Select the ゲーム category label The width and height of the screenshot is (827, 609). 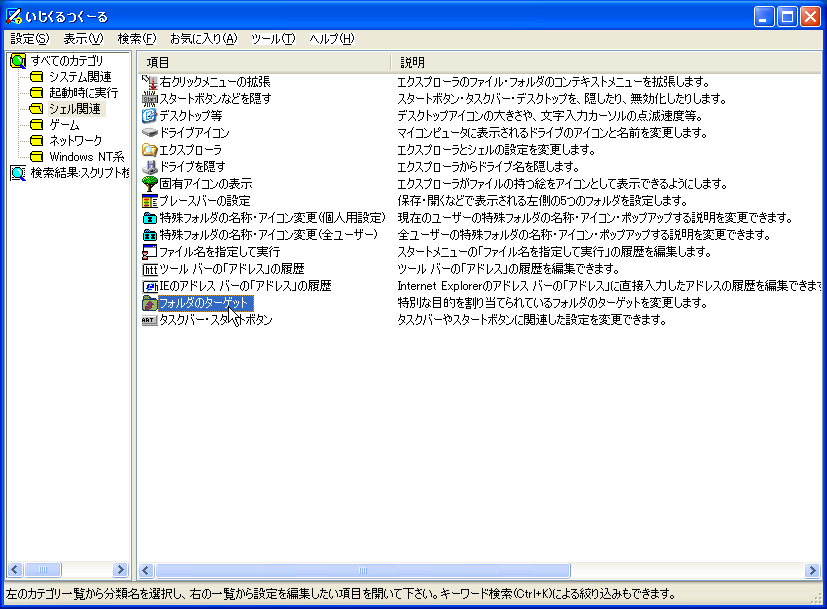(64, 125)
